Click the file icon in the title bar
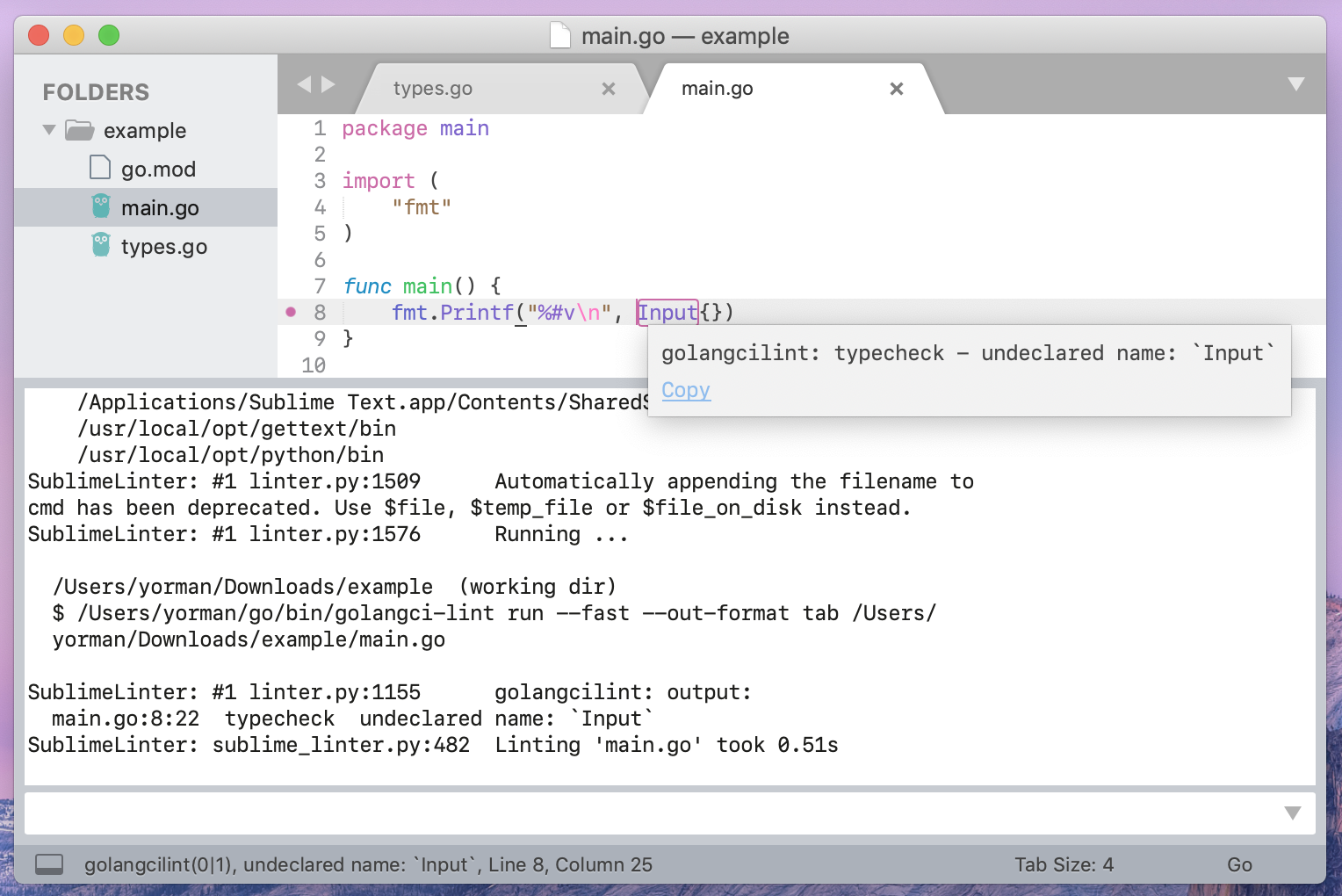The image size is (1342, 896). [559, 35]
